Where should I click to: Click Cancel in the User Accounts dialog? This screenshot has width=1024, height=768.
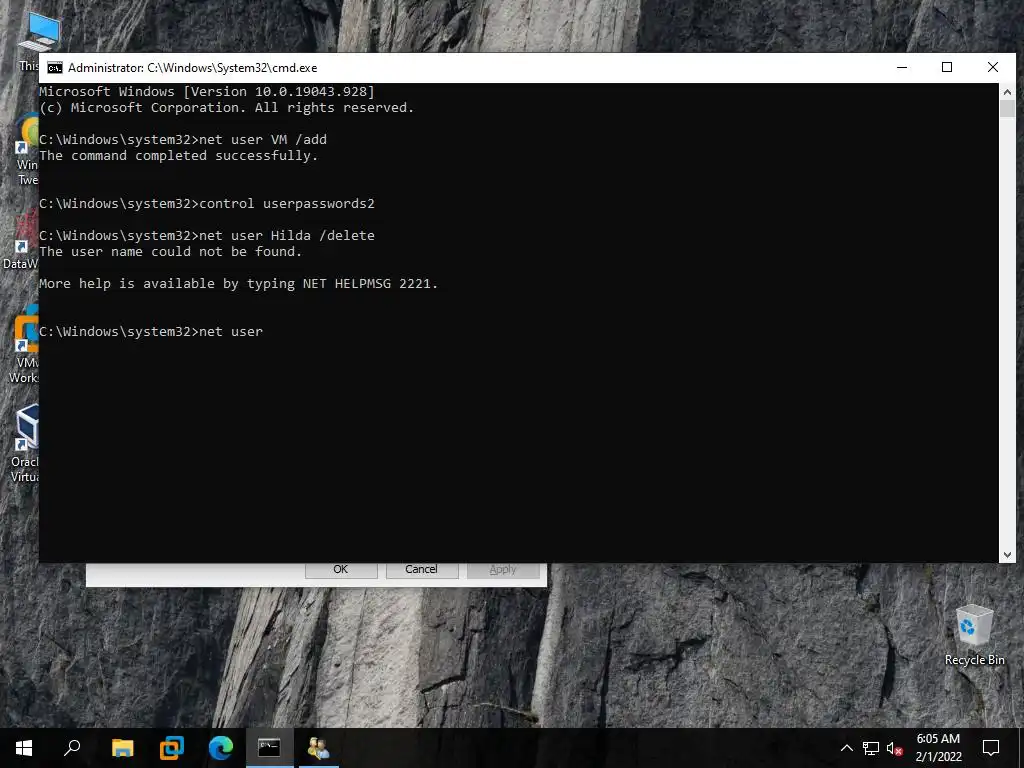[x=421, y=569]
